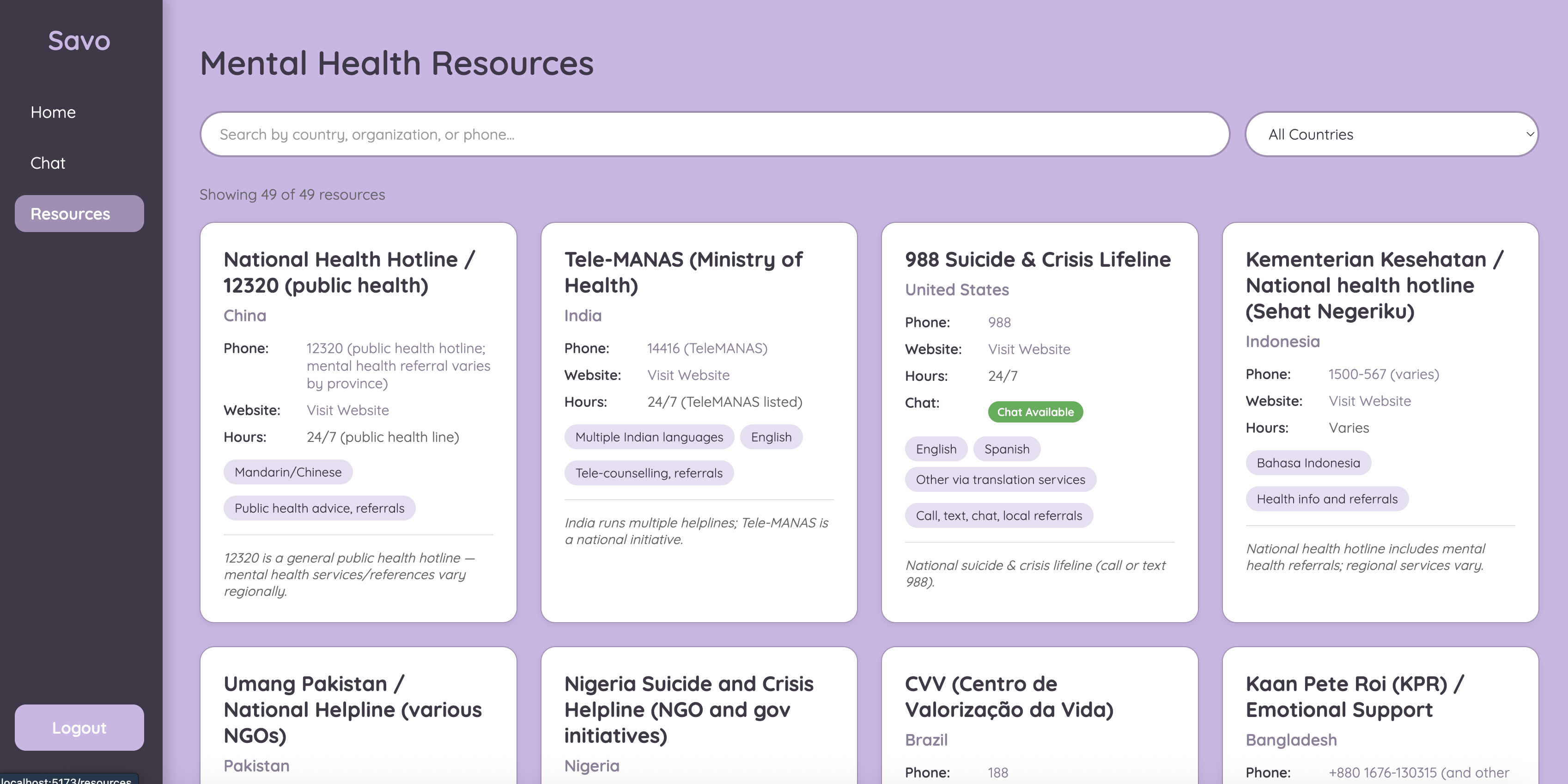Open Tele-MANAS Visit Website link
The height and width of the screenshot is (784, 1568).
(x=688, y=375)
